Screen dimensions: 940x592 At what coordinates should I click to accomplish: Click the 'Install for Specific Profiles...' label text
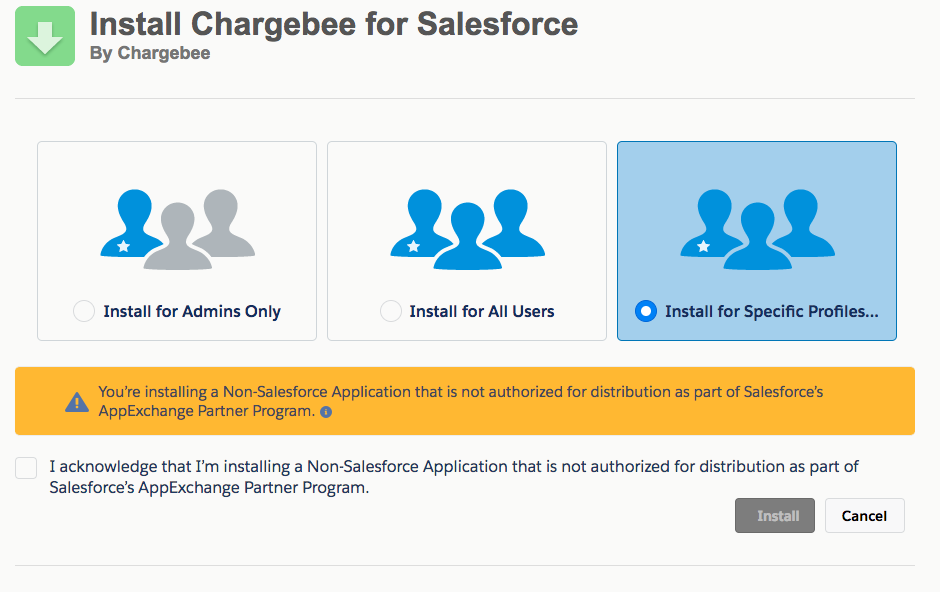coord(771,312)
